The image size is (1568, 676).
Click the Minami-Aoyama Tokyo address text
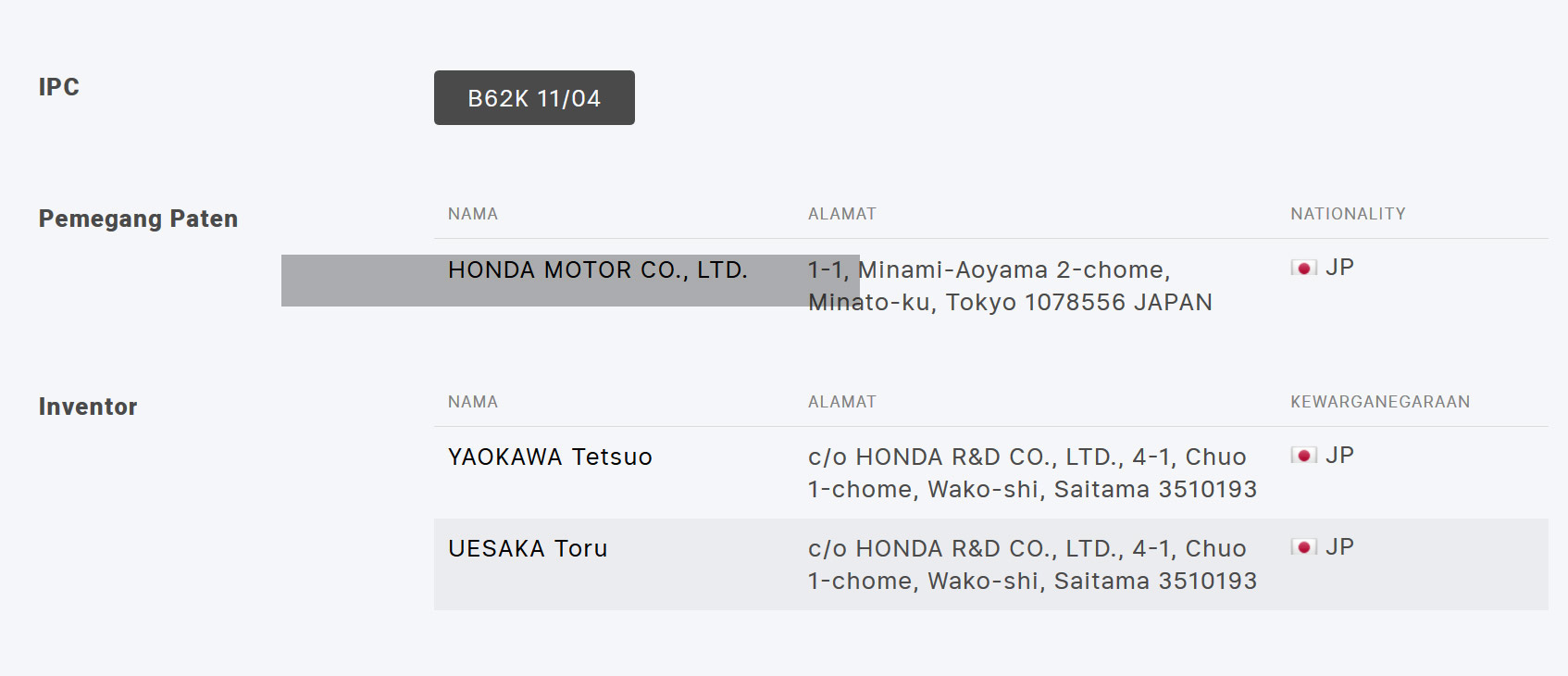1010,286
